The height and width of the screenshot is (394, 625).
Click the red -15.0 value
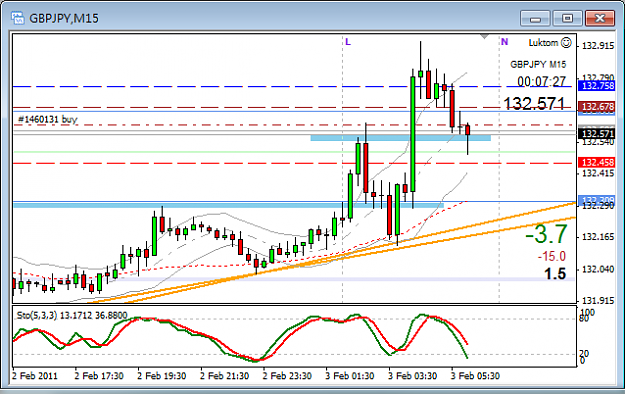(552, 256)
